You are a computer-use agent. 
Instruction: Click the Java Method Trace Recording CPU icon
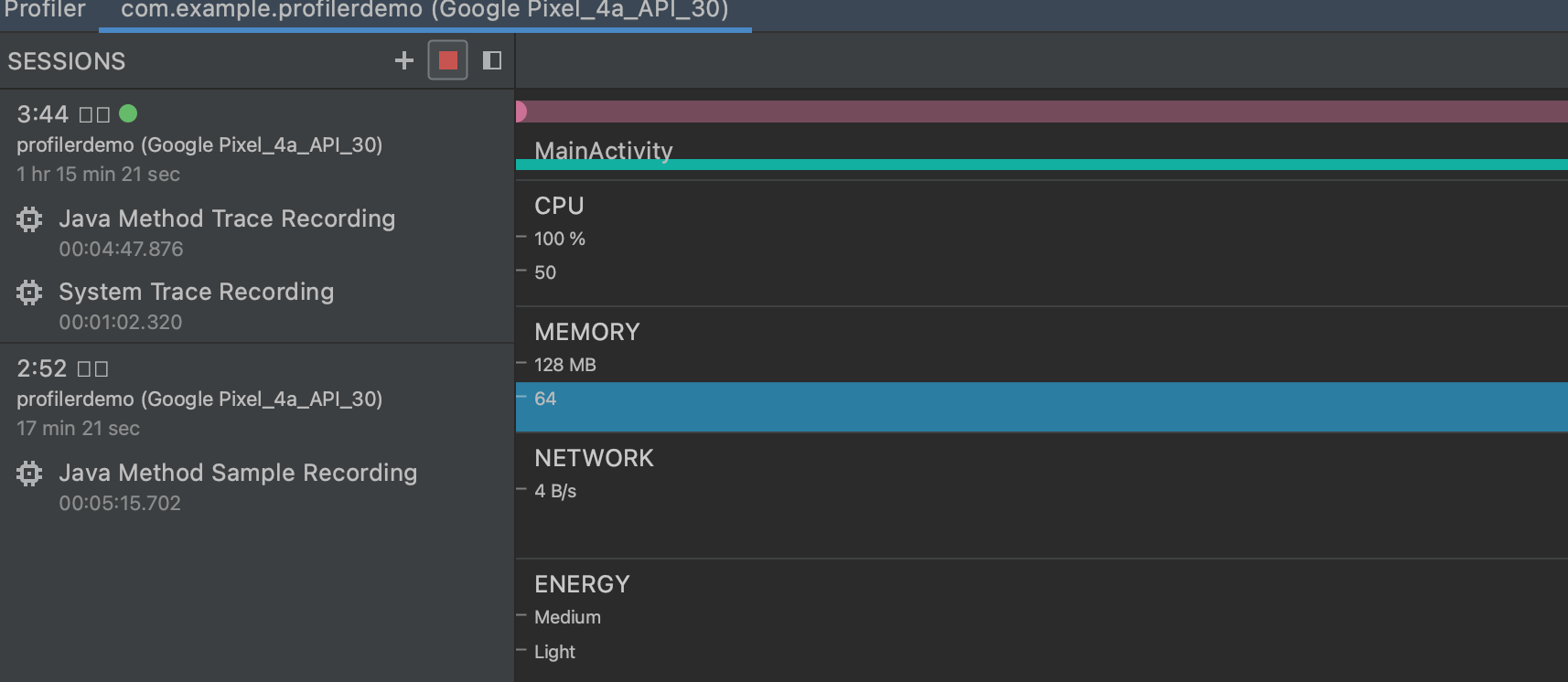[x=29, y=218]
